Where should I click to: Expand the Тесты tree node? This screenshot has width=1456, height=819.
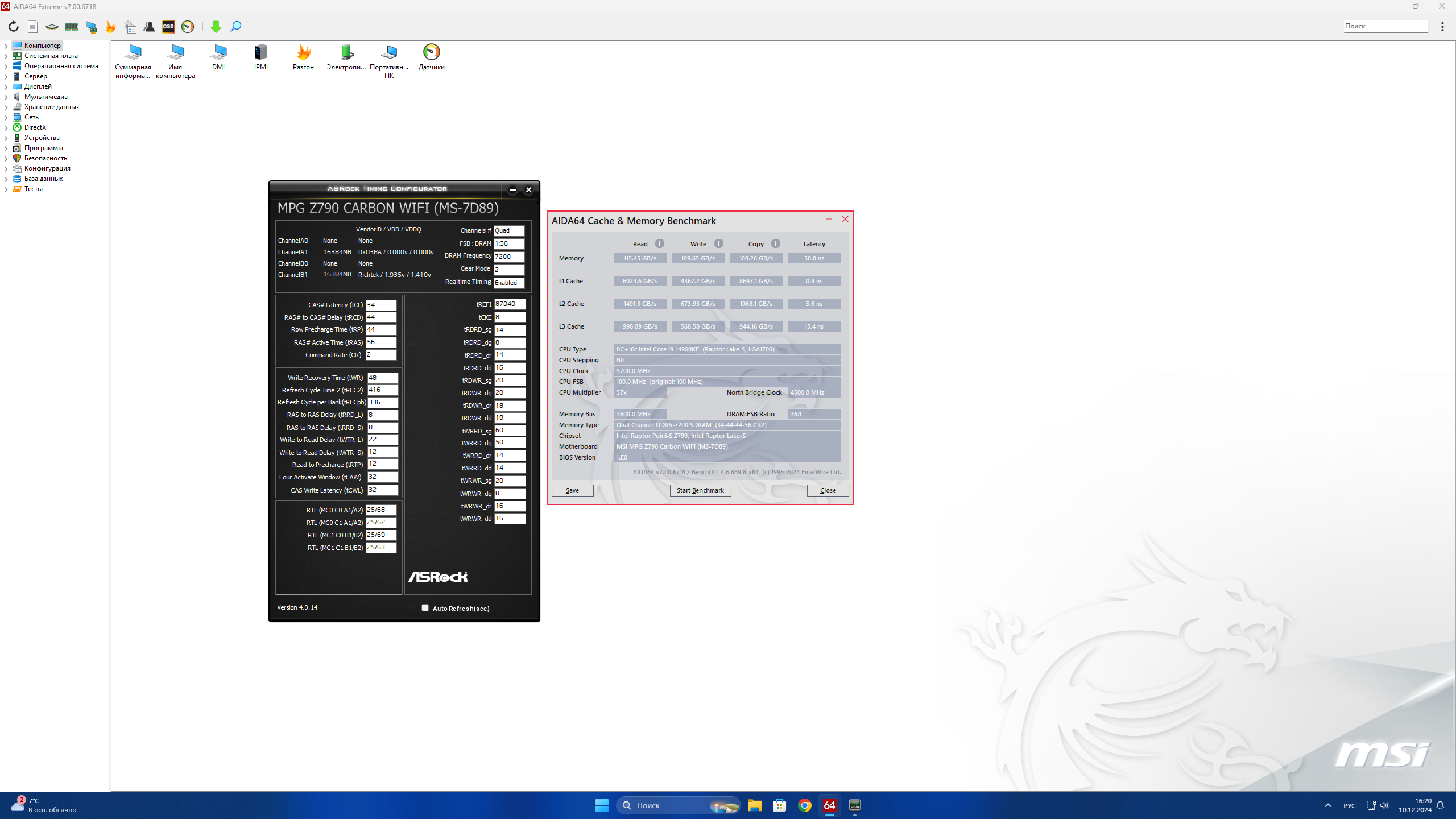tap(6, 189)
